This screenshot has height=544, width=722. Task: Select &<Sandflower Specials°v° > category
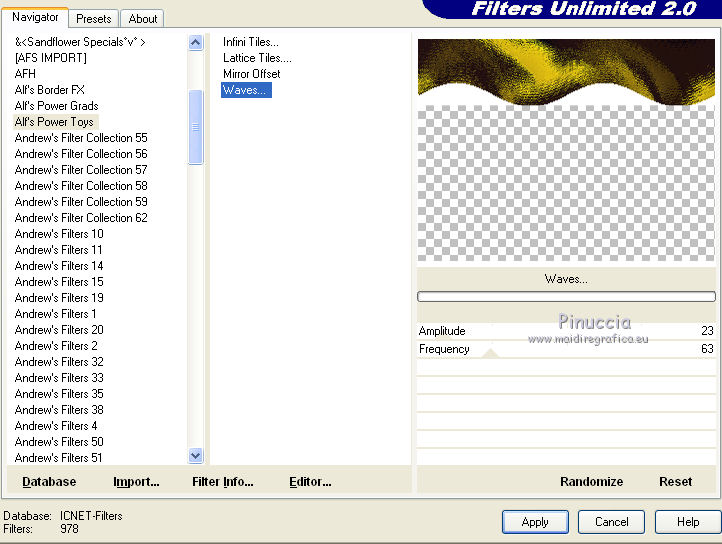[x=80, y=42]
